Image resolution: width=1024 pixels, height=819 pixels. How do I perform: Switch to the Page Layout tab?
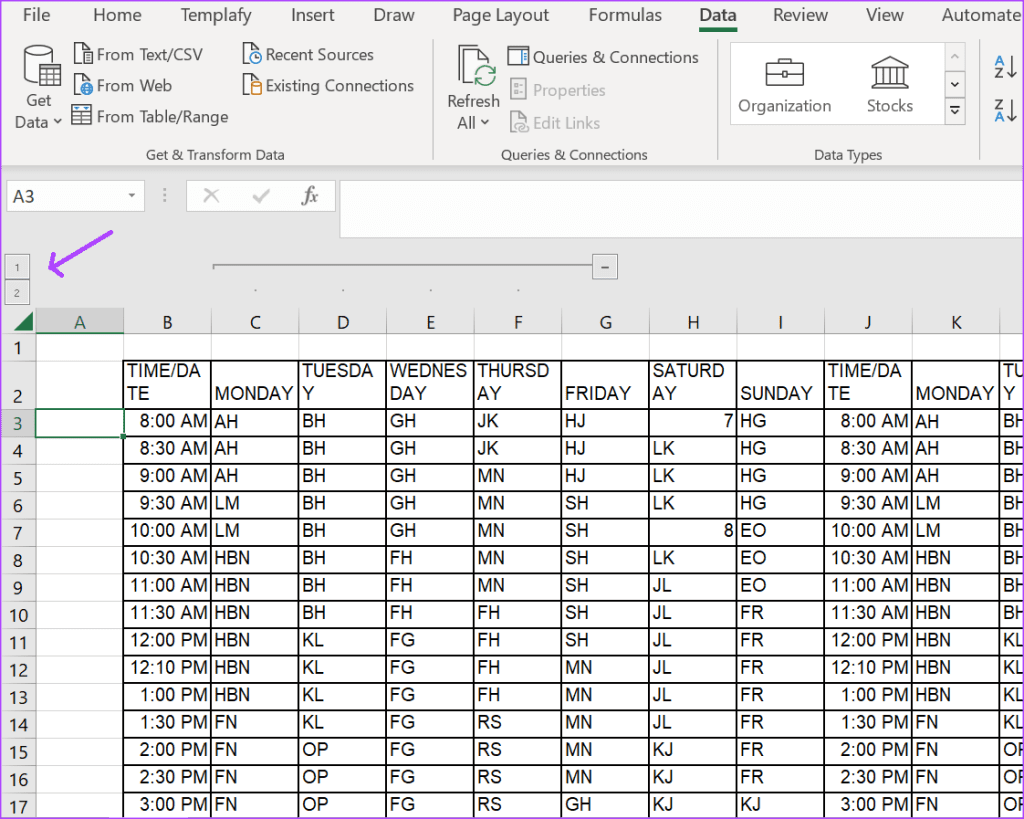[x=500, y=15]
